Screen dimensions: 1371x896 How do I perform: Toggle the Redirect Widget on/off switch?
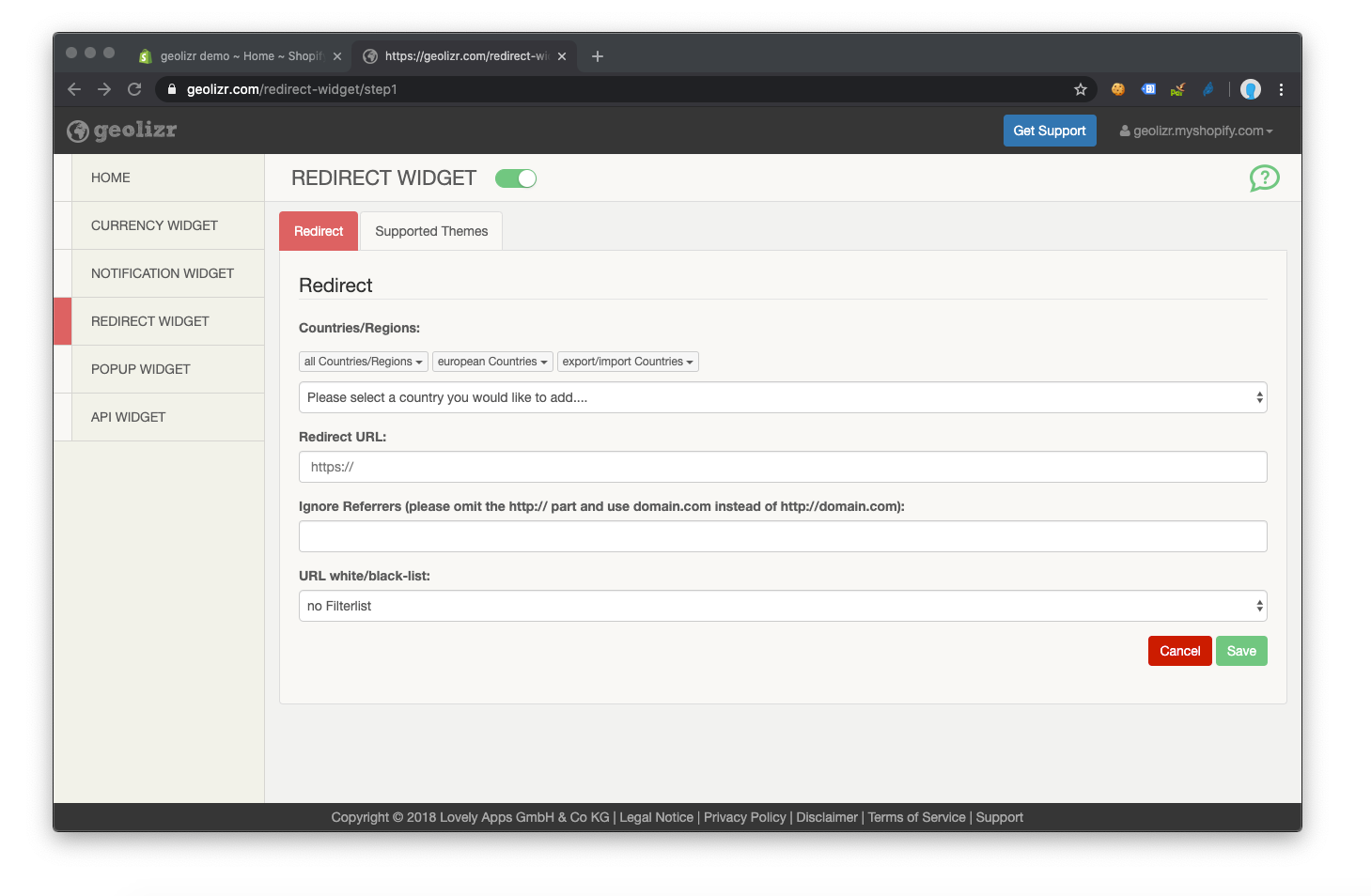(x=516, y=178)
